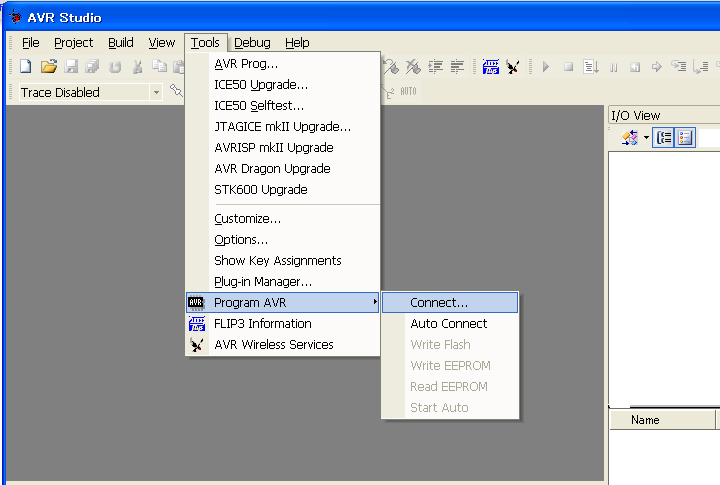This screenshot has width=720, height=485.
Task: Click the Trace Disabled combo box
Action: (x=90, y=92)
